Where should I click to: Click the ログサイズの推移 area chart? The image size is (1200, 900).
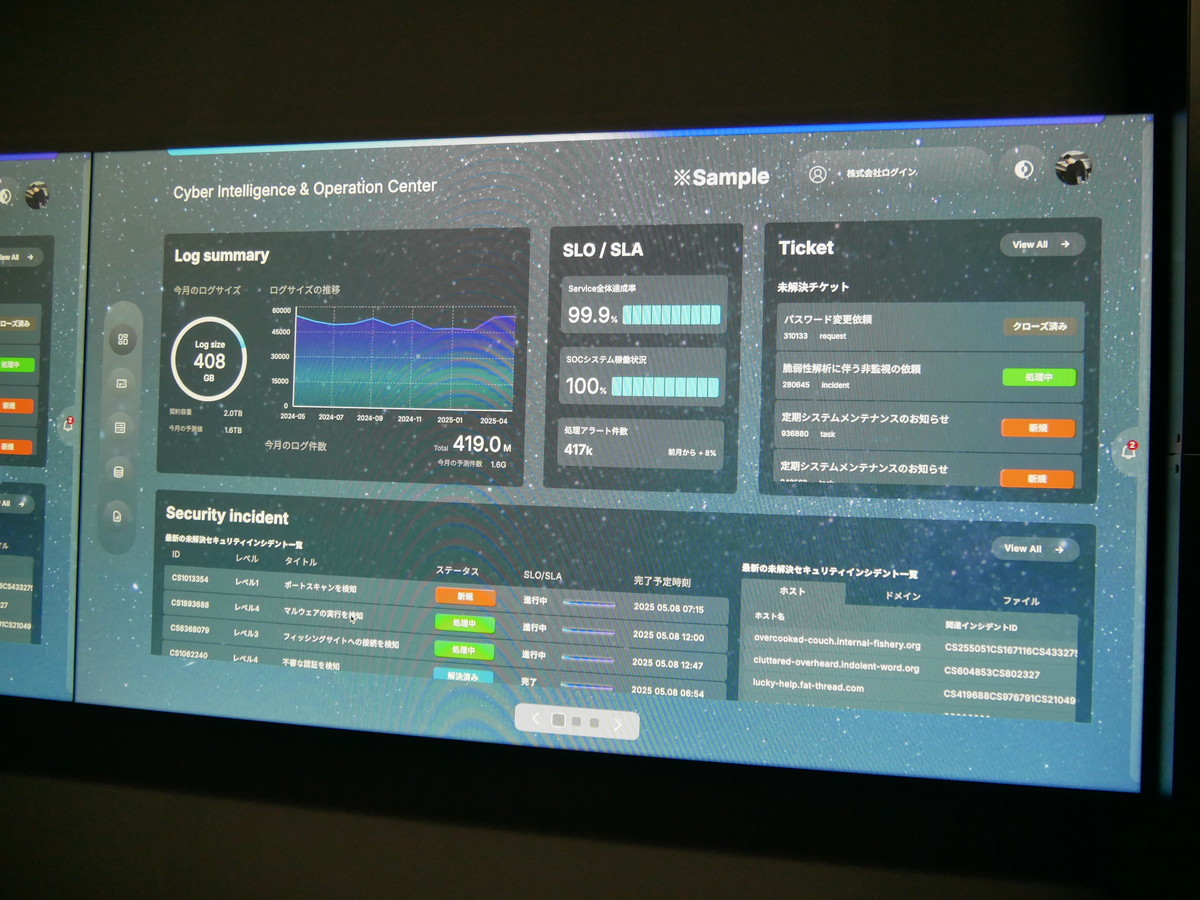405,358
